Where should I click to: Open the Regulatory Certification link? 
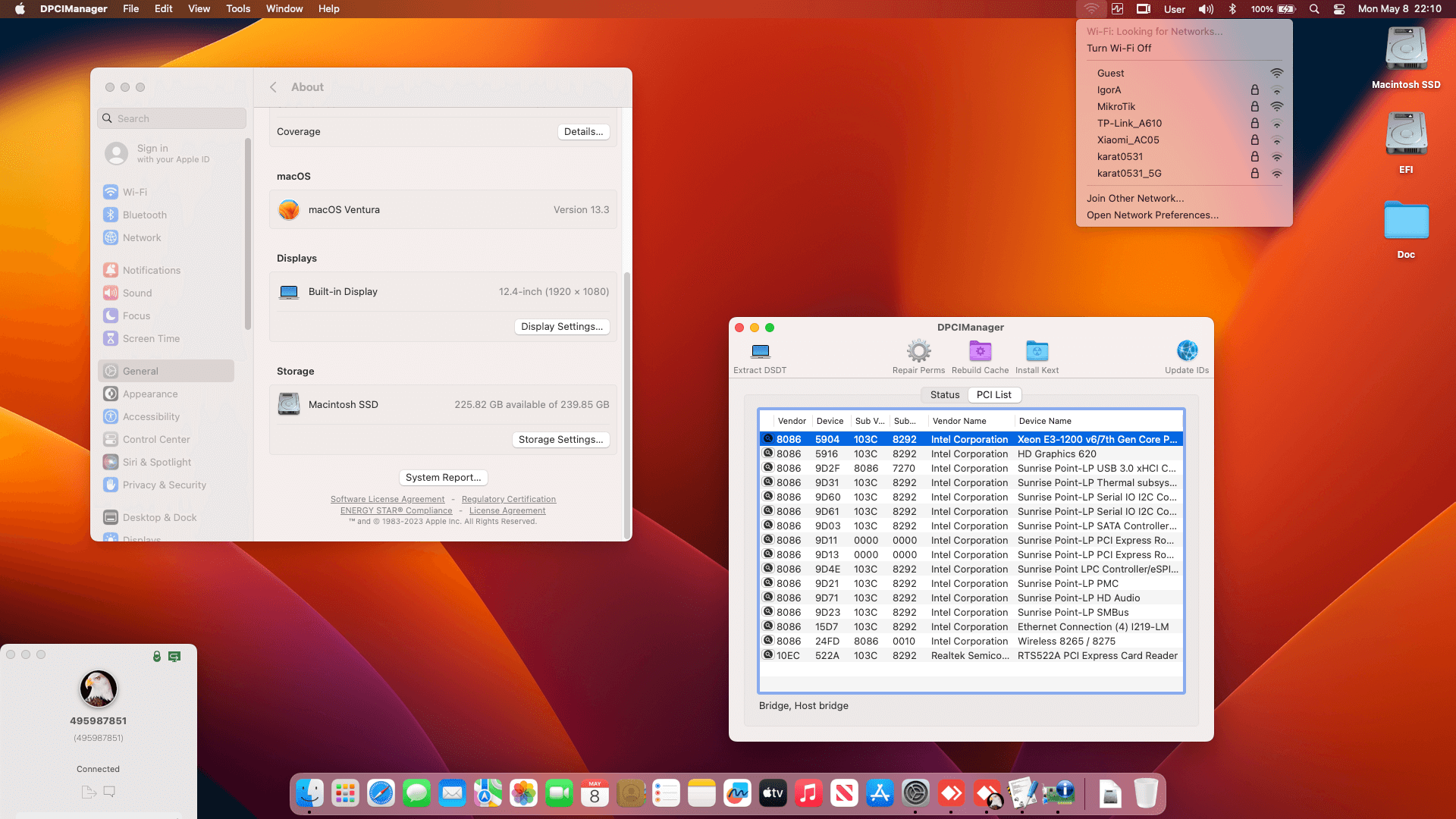pyautogui.click(x=509, y=500)
